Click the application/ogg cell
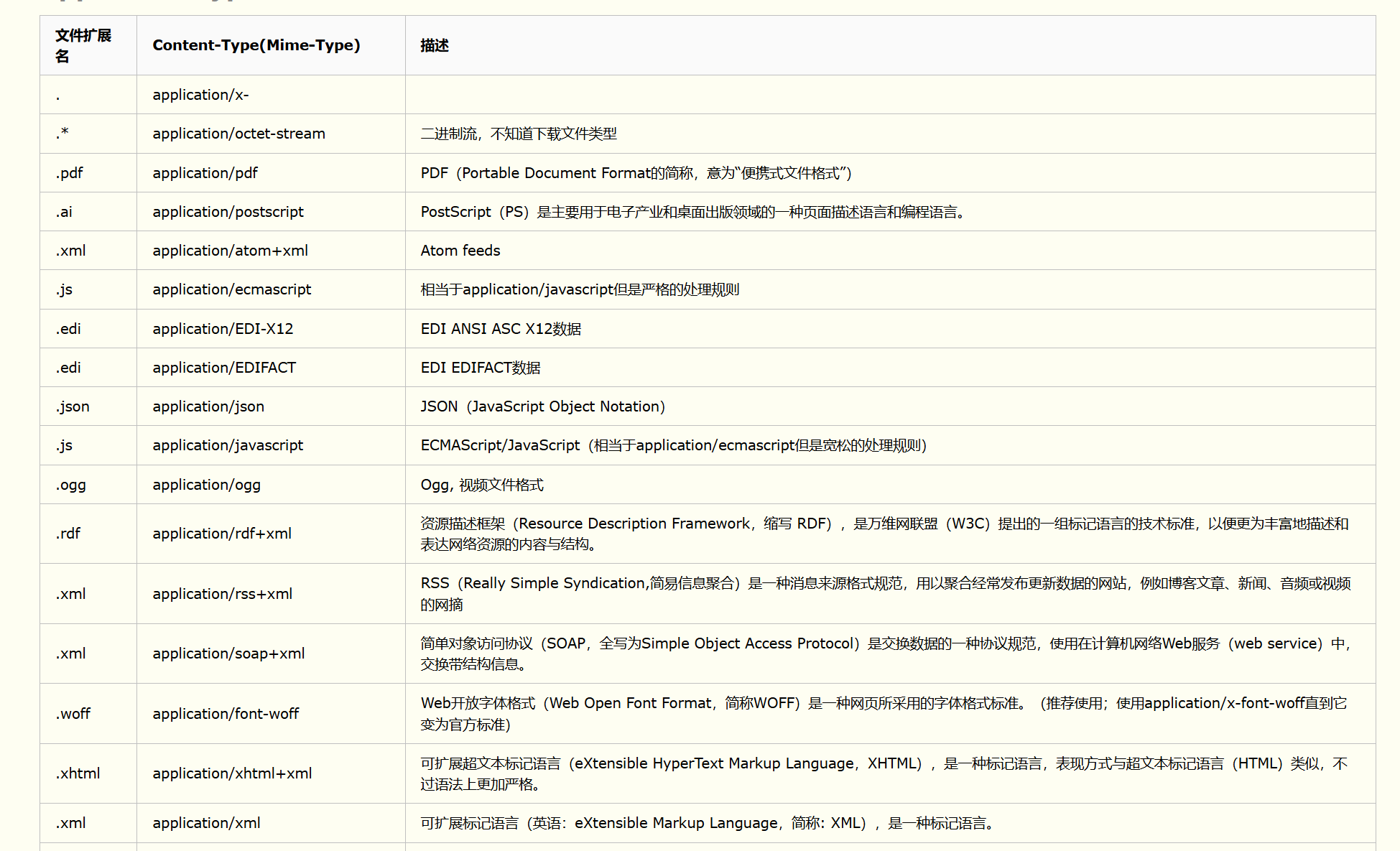 [x=206, y=485]
